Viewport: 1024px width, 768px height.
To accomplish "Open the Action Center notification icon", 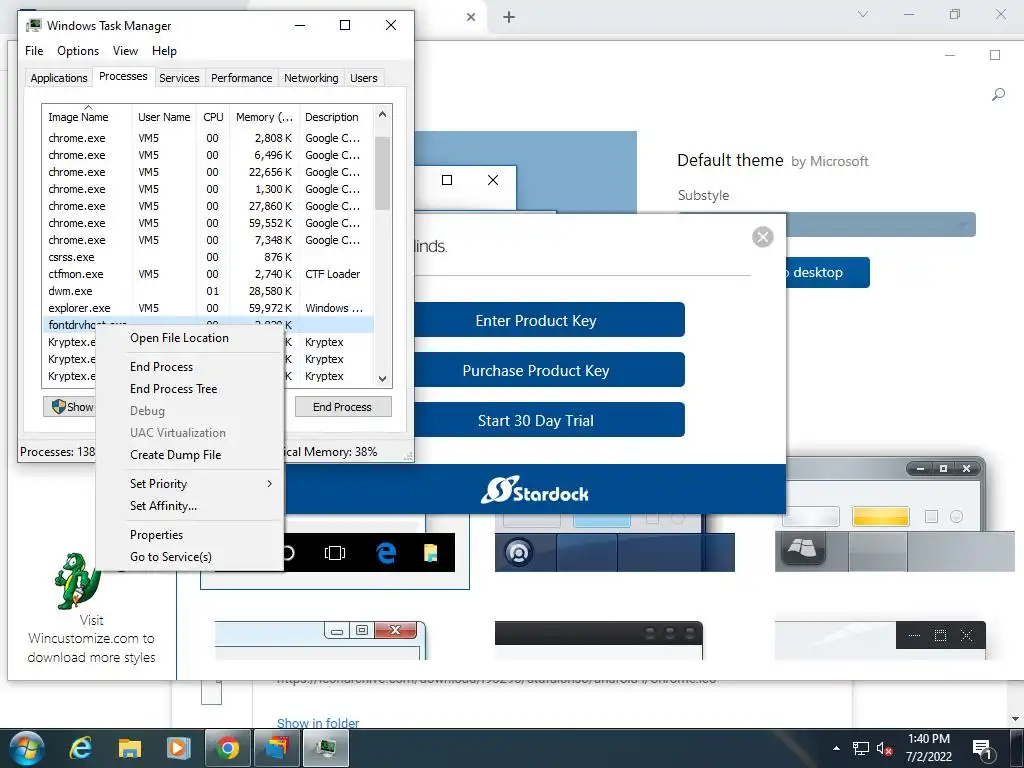I will pos(983,748).
